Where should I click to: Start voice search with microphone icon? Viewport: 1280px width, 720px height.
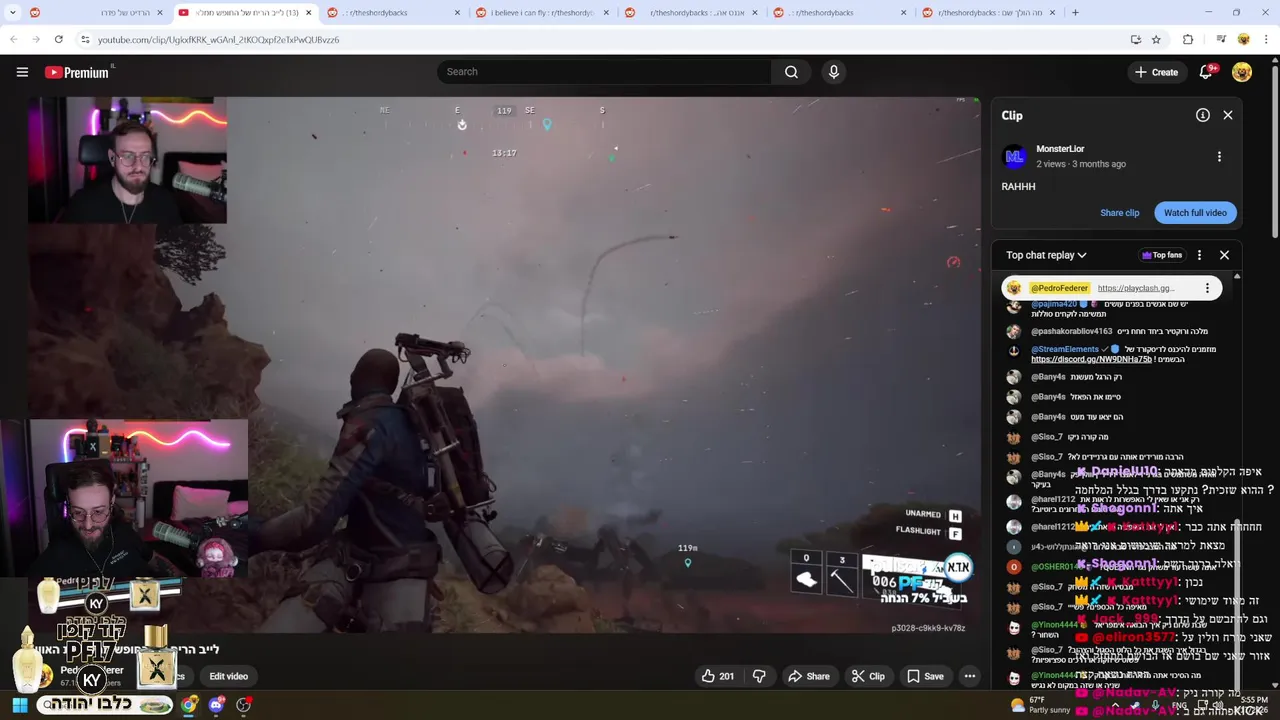coord(834,72)
